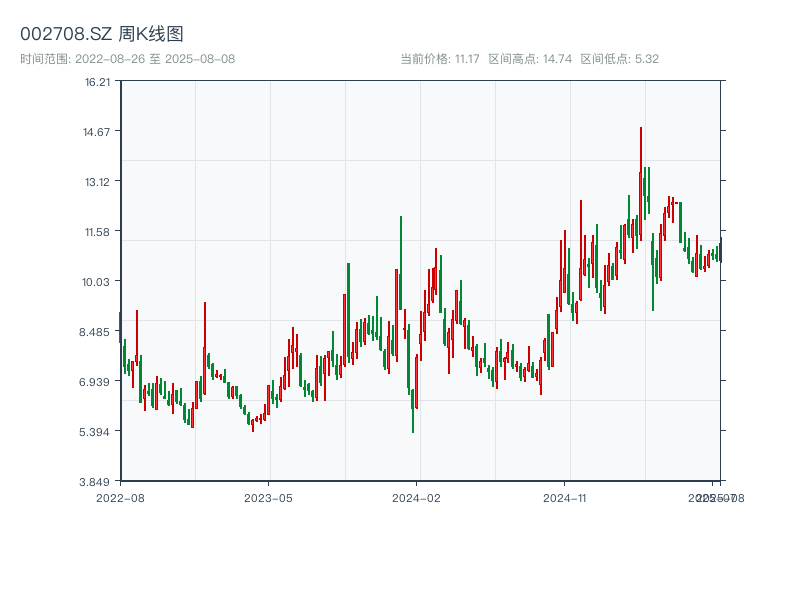Click the y-axis value 14.67
This screenshot has width=800, height=600.
96,132
